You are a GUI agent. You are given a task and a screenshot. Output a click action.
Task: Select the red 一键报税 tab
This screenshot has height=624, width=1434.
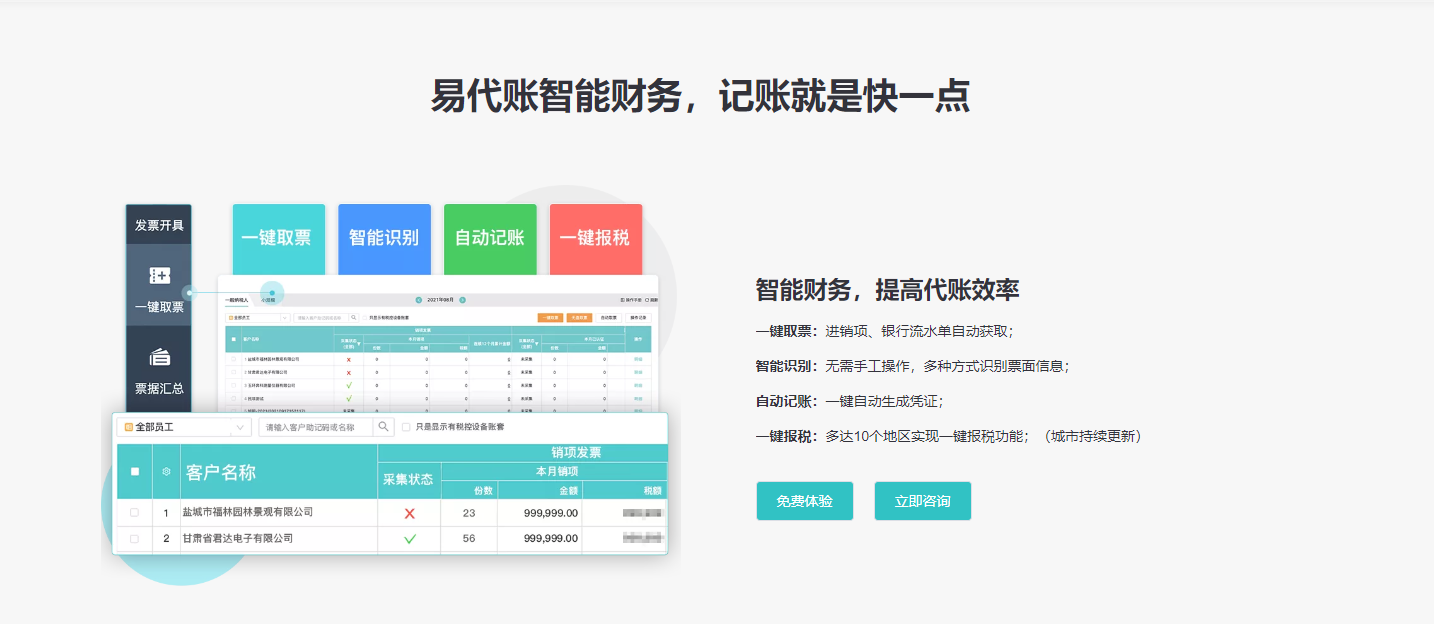point(595,238)
